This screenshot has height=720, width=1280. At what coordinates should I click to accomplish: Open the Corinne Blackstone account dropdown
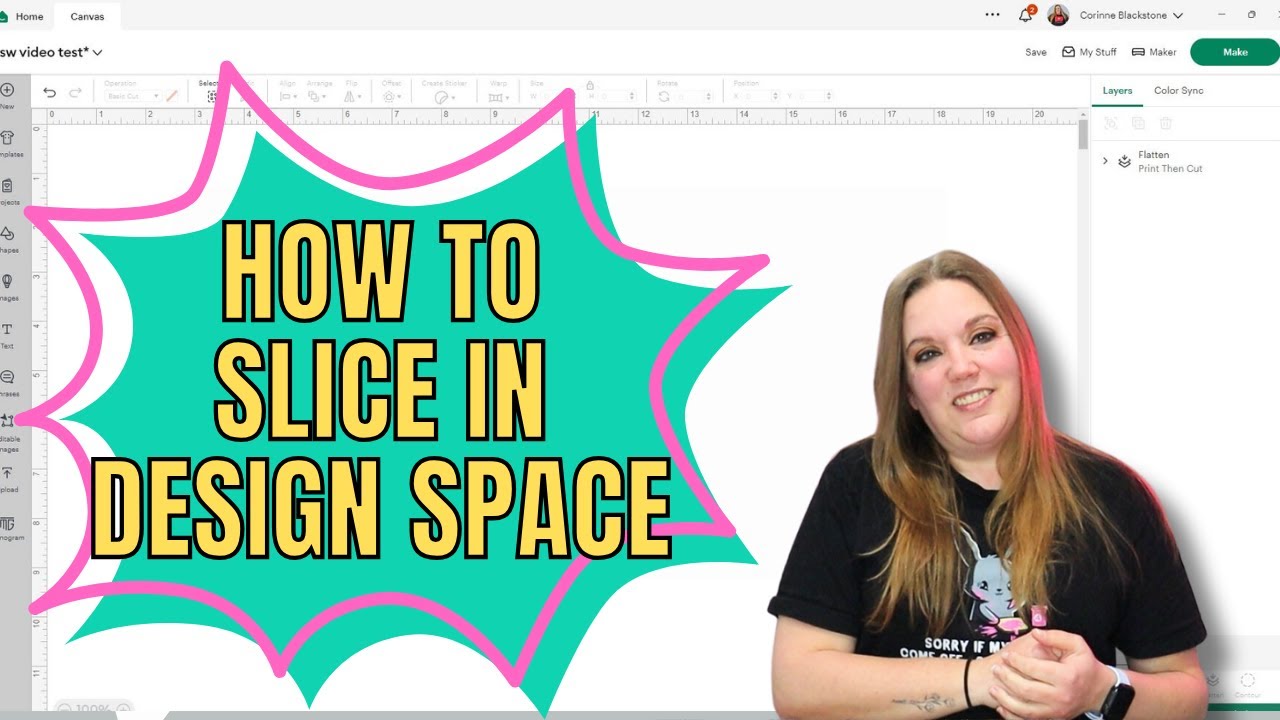1131,15
